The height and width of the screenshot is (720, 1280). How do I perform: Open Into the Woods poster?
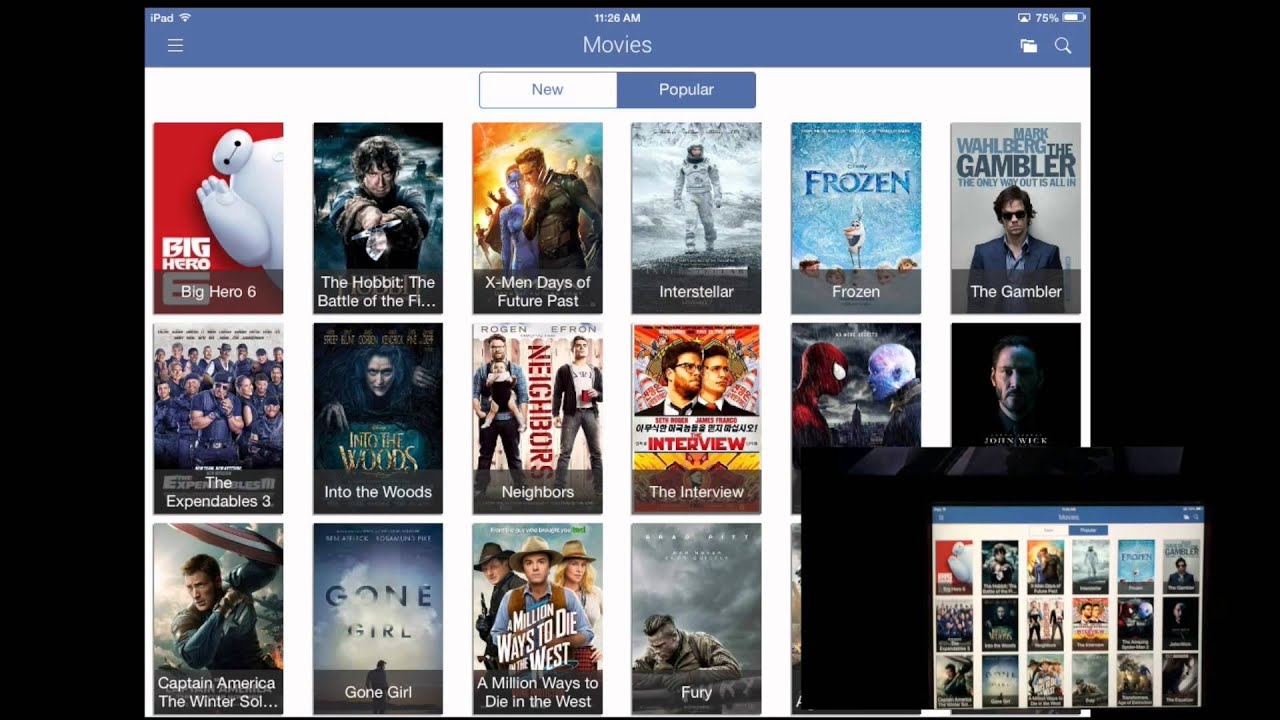378,418
